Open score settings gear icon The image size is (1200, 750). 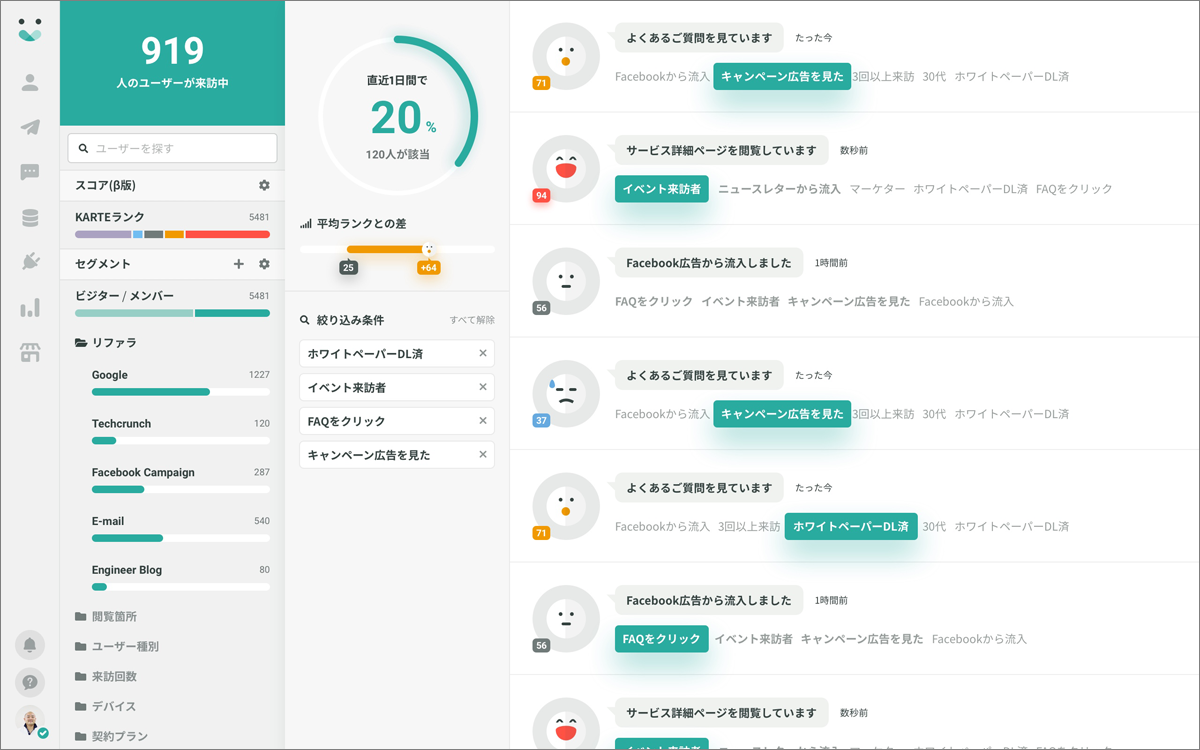pos(264,185)
